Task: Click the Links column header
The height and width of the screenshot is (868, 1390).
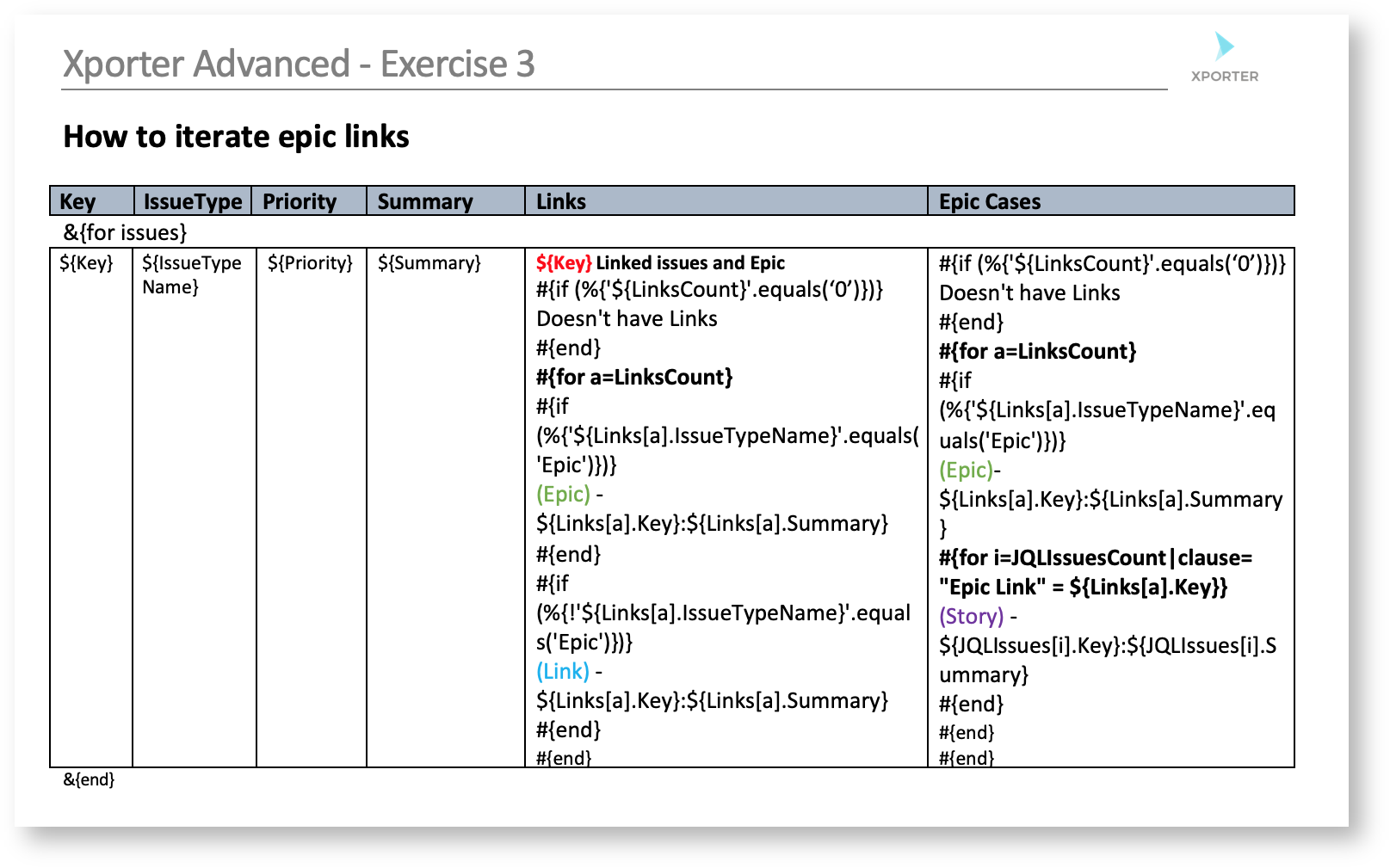Action: coord(560,202)
